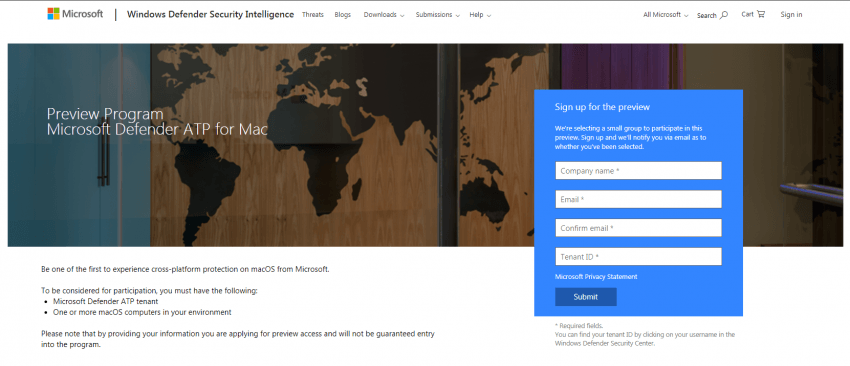Open the Microsoft Privacy Statement link
The width and height of the screenshot is (850, 366).
[x=596, y=277]
